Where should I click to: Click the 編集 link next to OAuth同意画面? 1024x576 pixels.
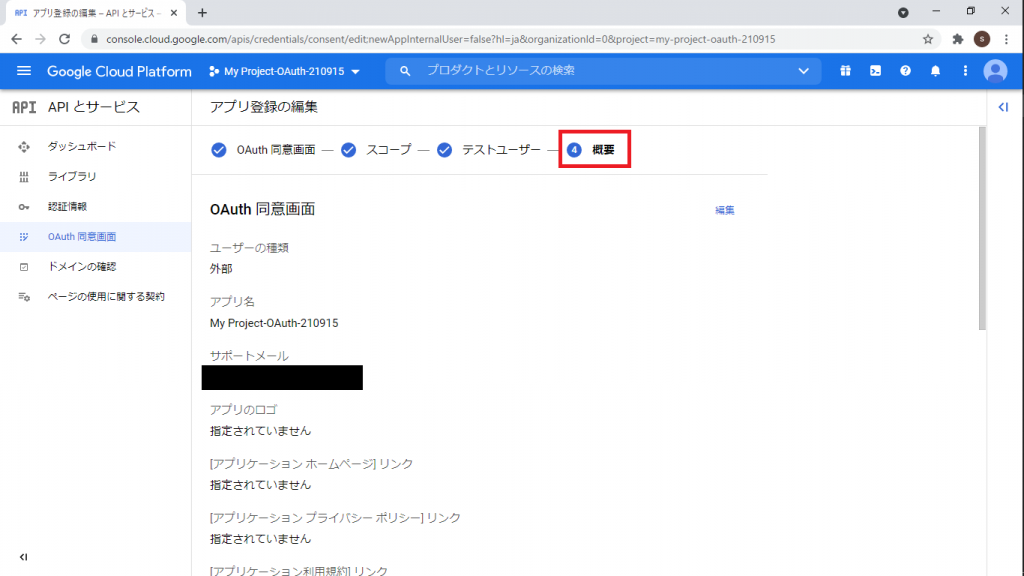pyautogui.click(x=724, y=210)
